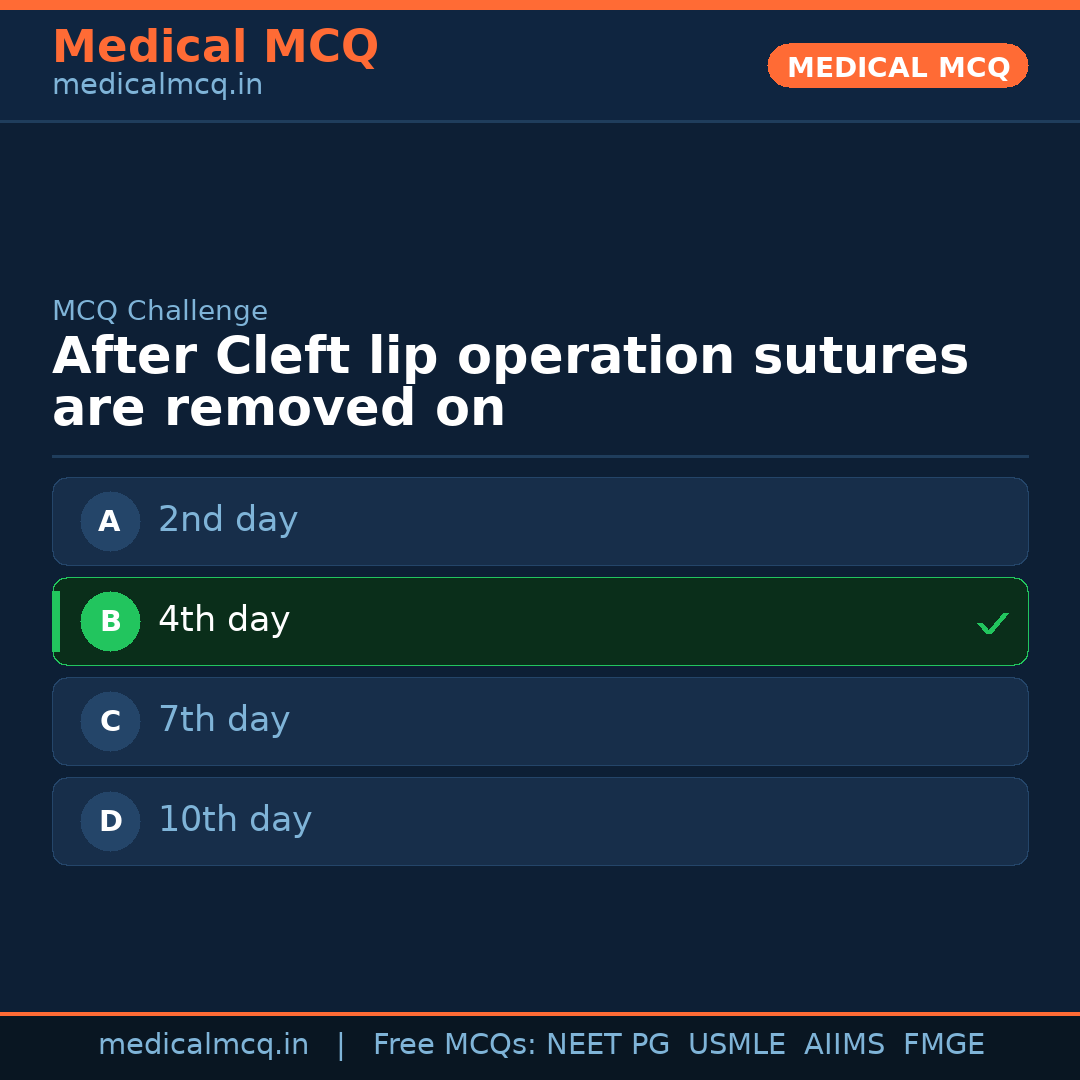The width and height of the screenshot is (1080, 1080).
Task: Select the "2nd day" answer text
Action: (228, 520)
